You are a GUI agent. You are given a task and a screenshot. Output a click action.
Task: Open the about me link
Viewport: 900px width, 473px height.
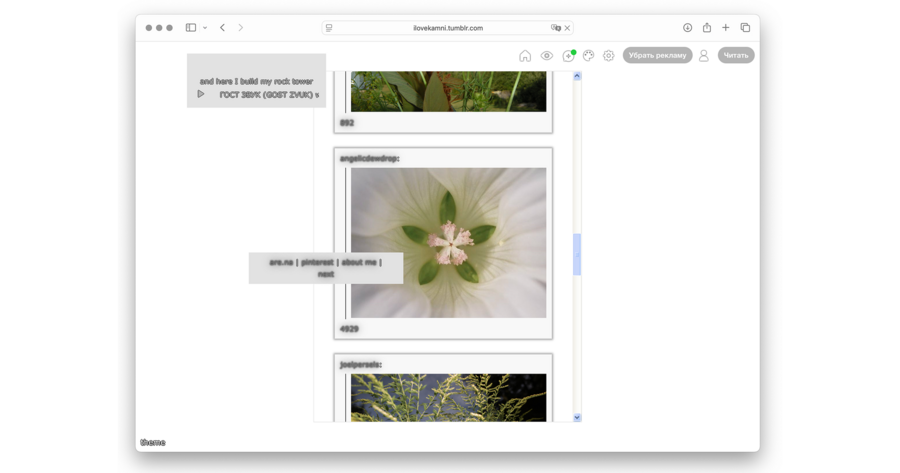pyautogui.click(x=359, y=262)
